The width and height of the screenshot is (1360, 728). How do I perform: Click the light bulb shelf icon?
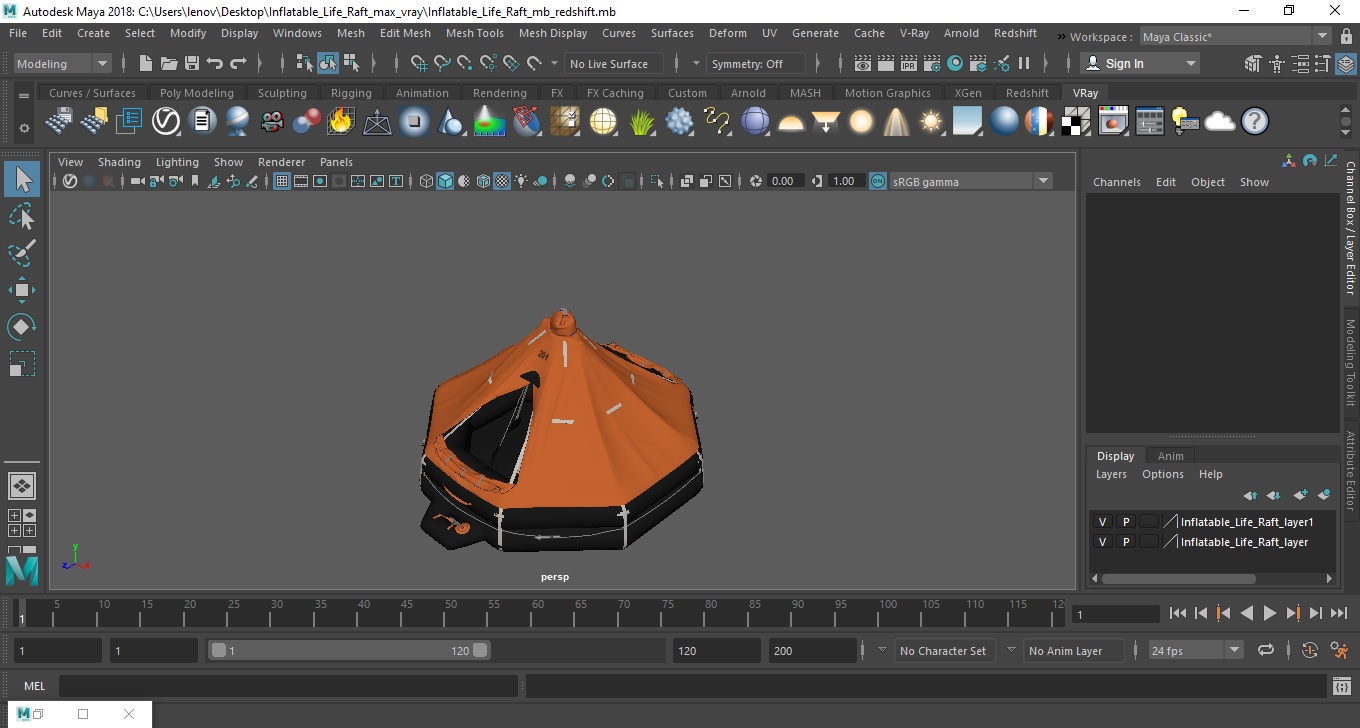coord(1185,122)
